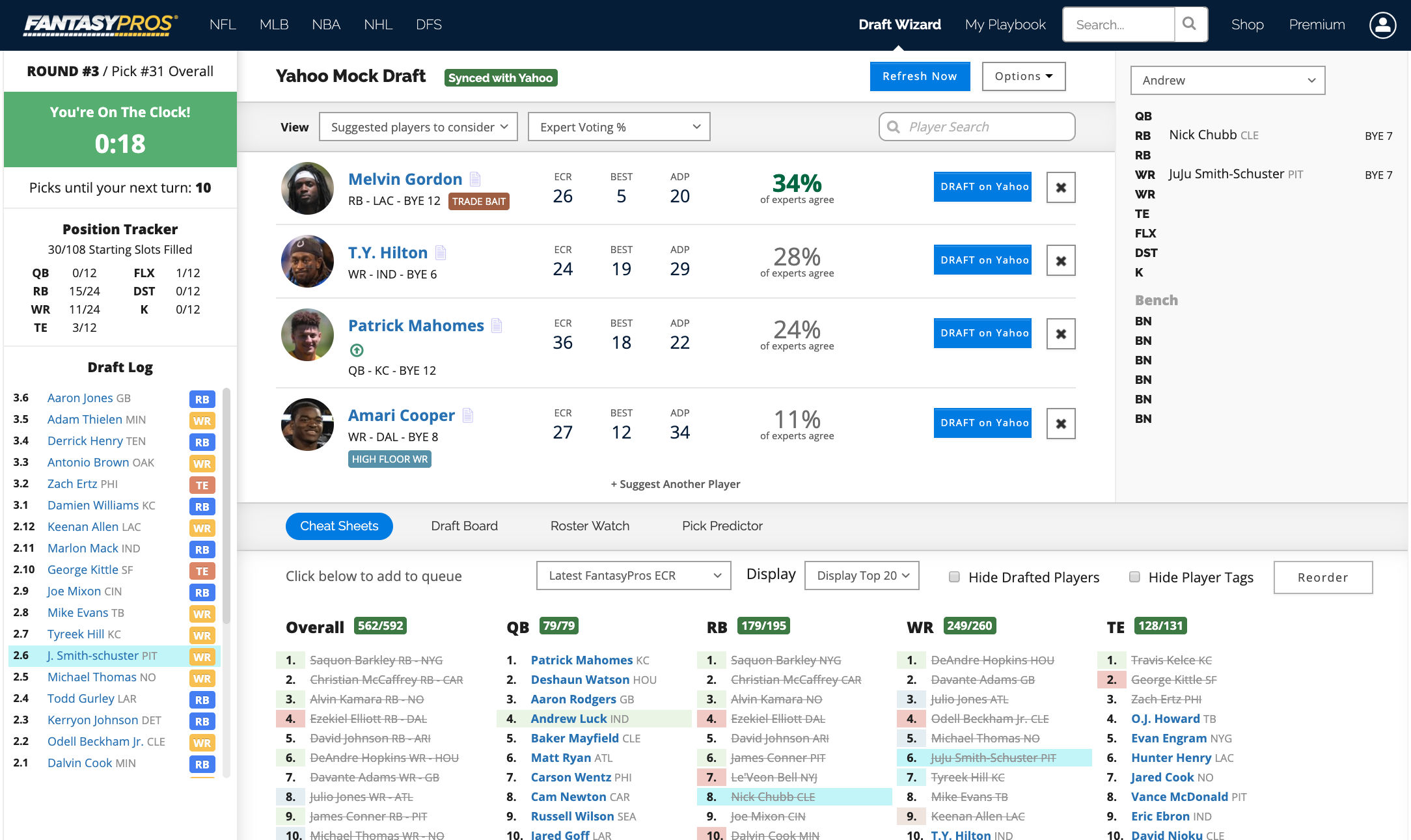Click the HIGH FLOOR WR tag icon on Amari Cooper
1411x840 pixels.
click(x=388, y=458)
